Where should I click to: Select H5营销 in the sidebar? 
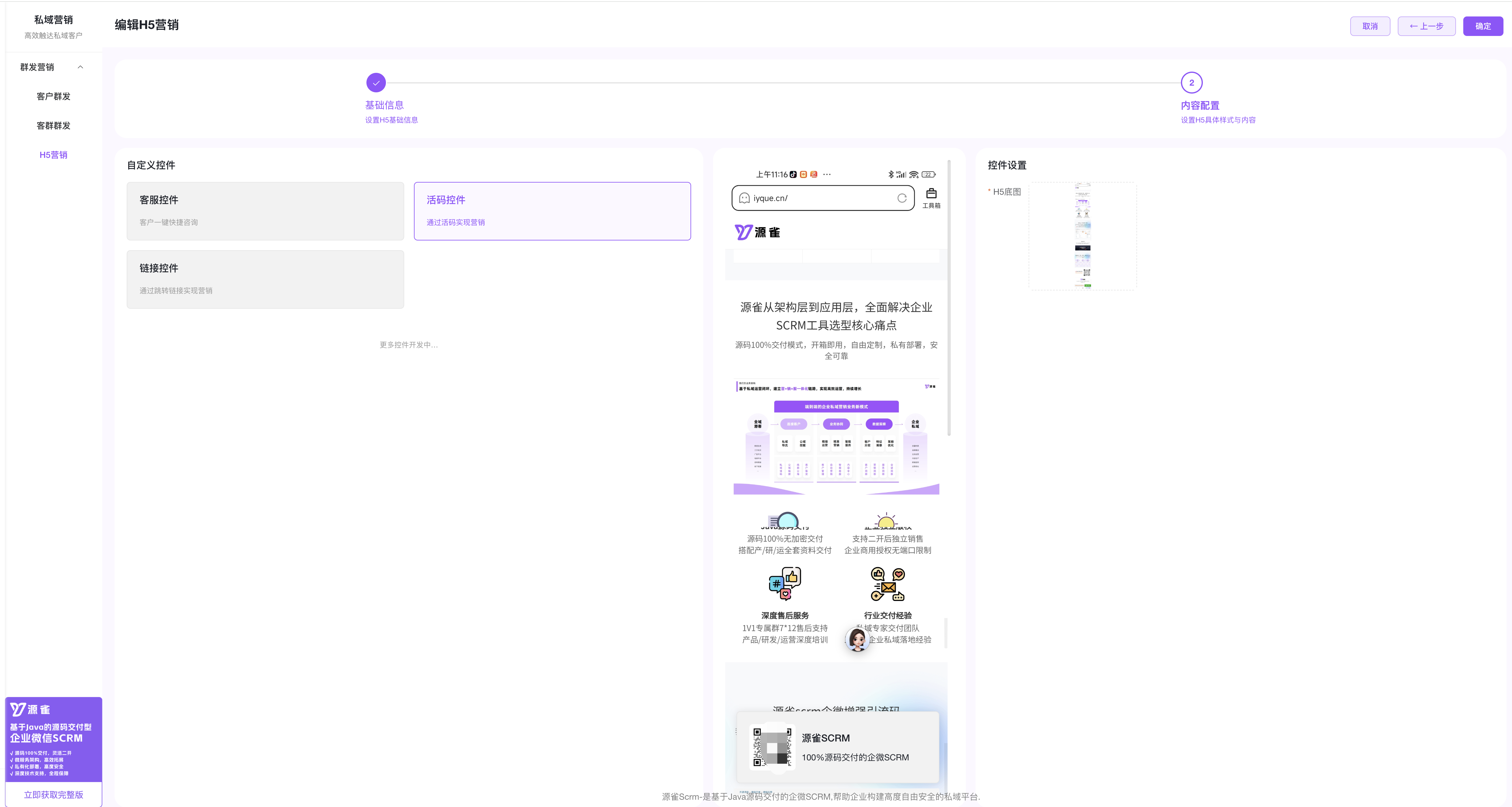click(53, 155)
